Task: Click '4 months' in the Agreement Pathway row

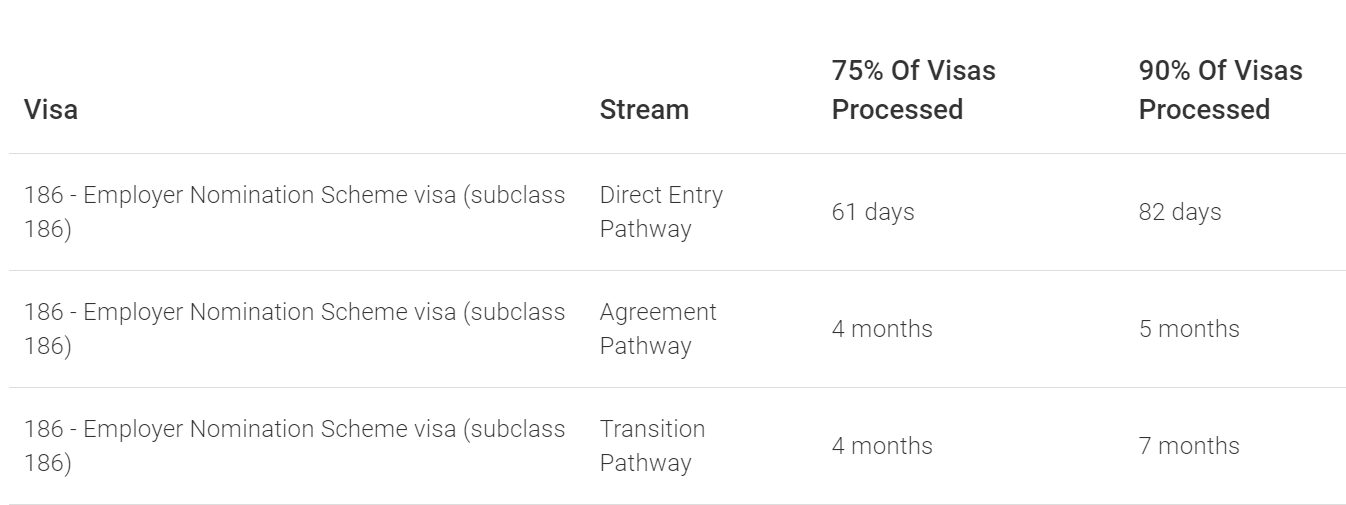Action: (882, 329)
